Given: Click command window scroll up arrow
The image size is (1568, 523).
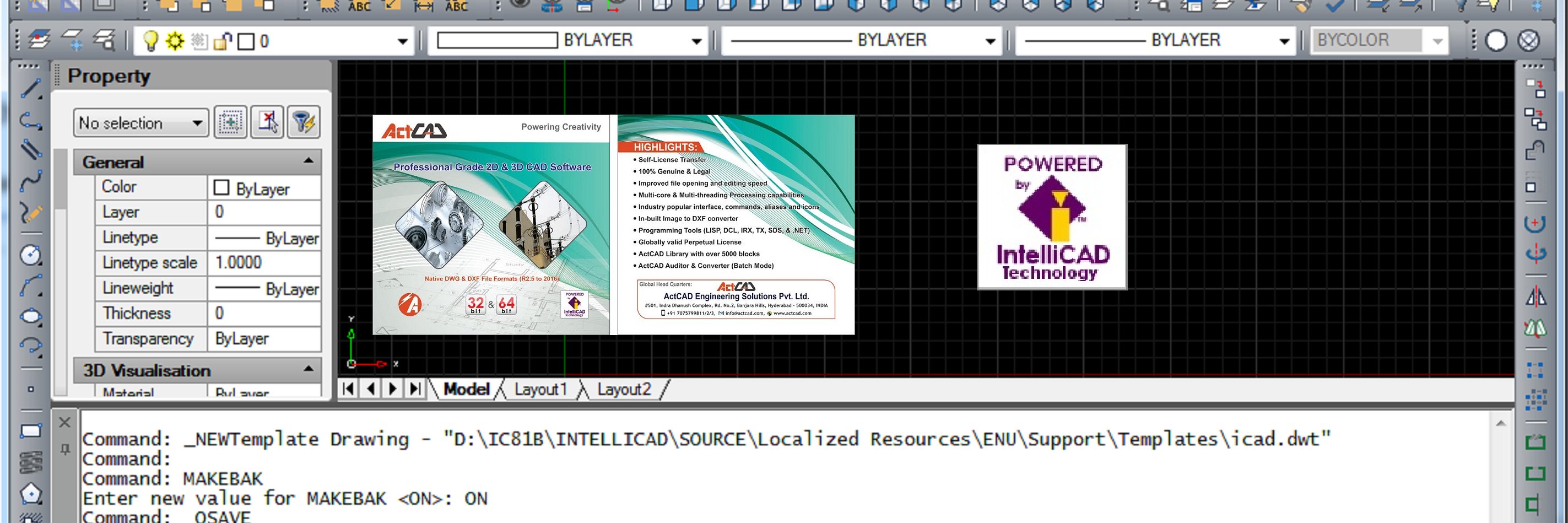Looking at the screenshot, I should pyautogui.click(x=1500, y=423).
